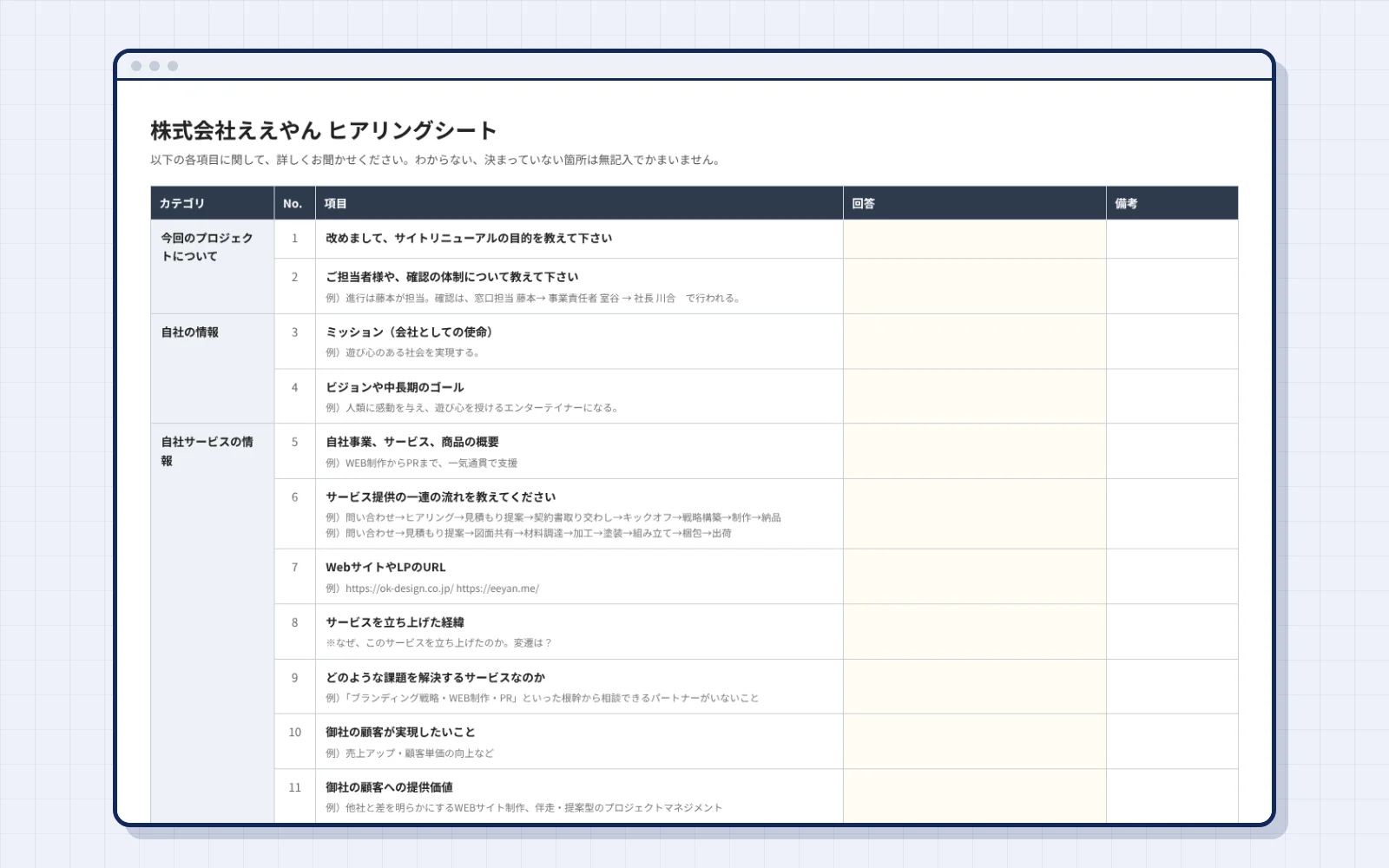1389x868 pixels.
Task: Select the item サービス提供の一連の流れを教えてください
Action: coord(441,496)
